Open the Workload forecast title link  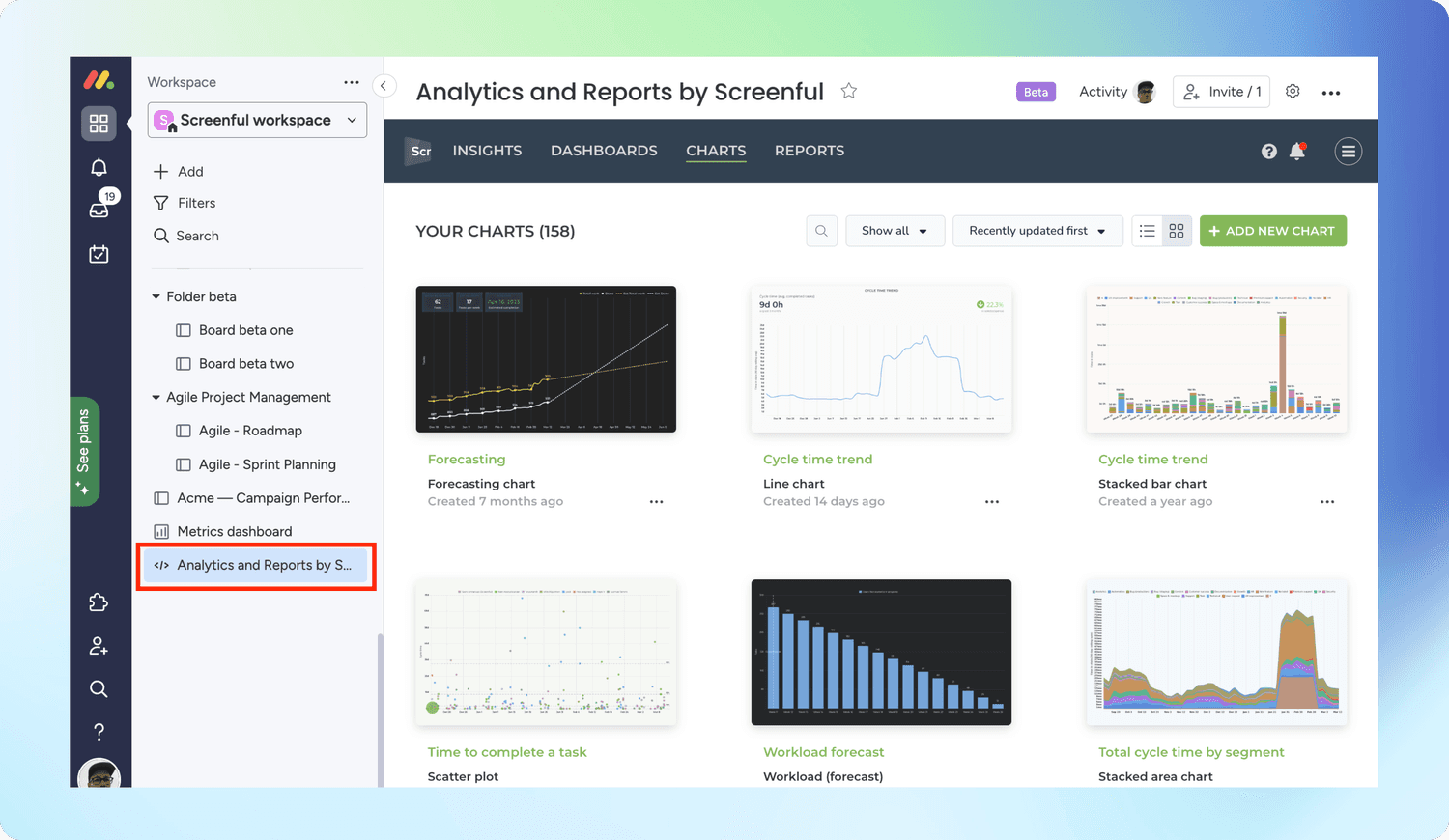point(823,752)
